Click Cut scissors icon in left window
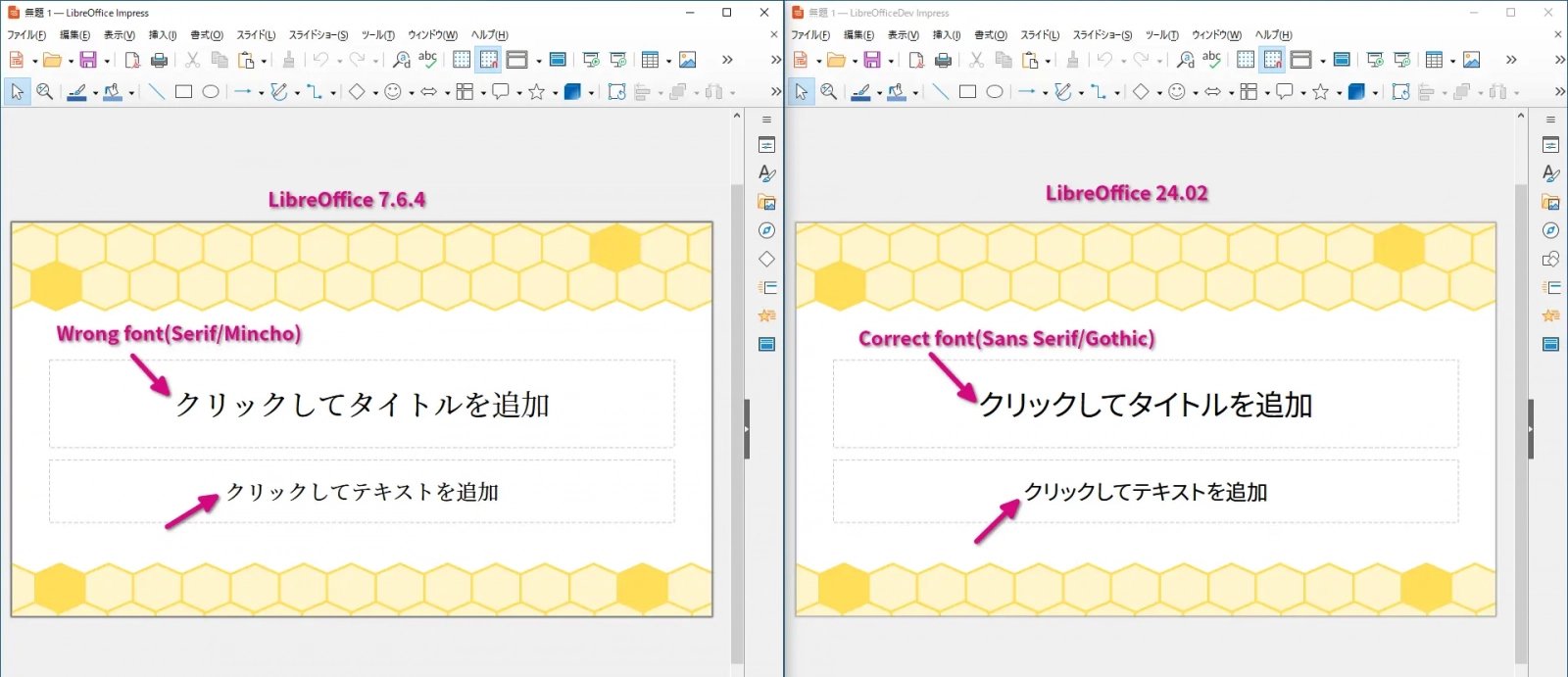This screenshot has width=1568, height=677. 192,60
